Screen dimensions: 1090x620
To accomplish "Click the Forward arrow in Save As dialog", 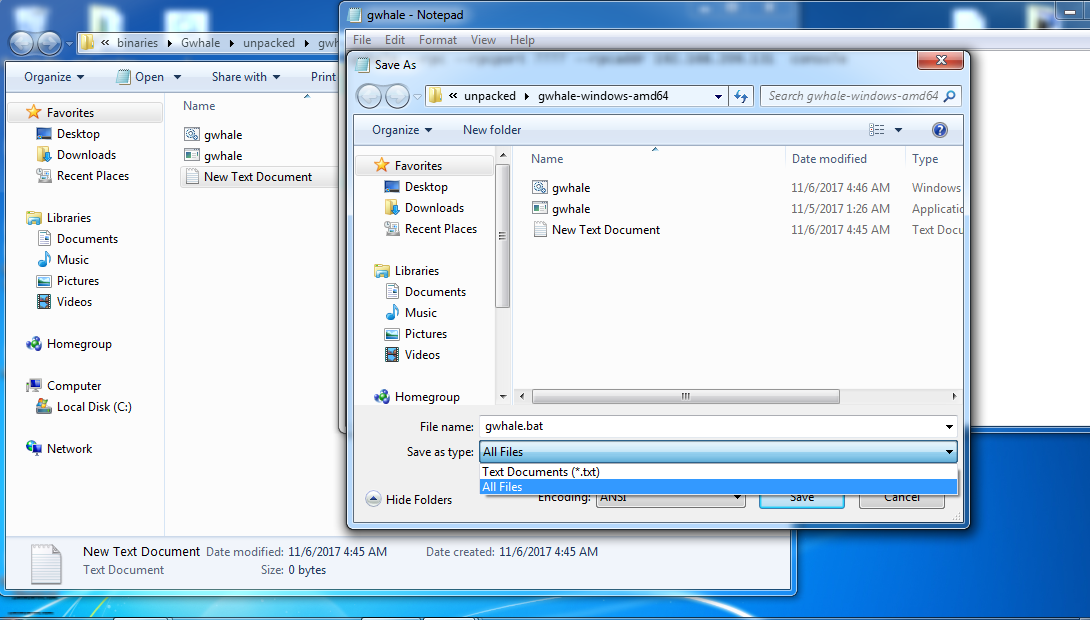I will (397, 96).
